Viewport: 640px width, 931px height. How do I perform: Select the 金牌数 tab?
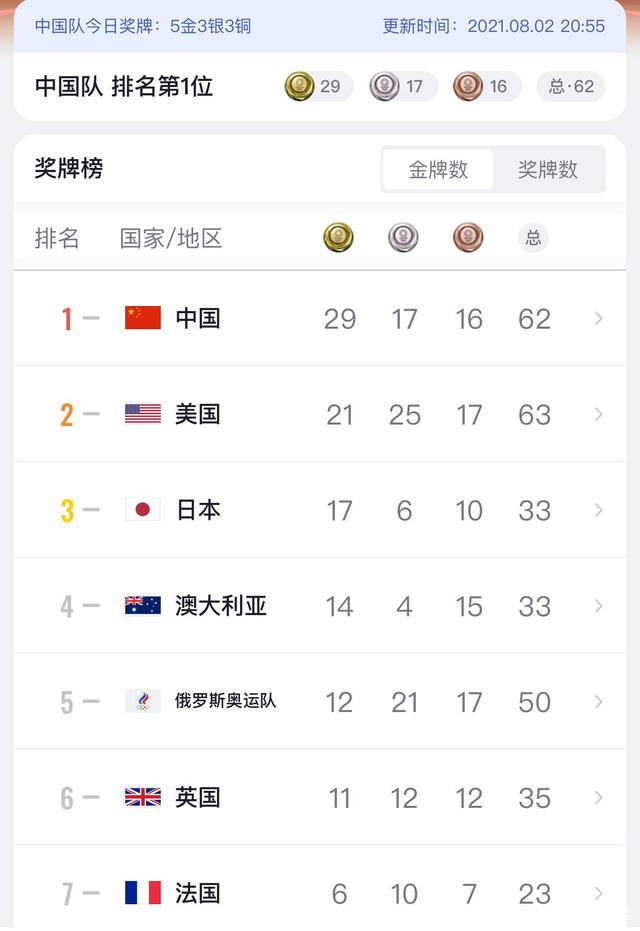click(x=438, y=169)
